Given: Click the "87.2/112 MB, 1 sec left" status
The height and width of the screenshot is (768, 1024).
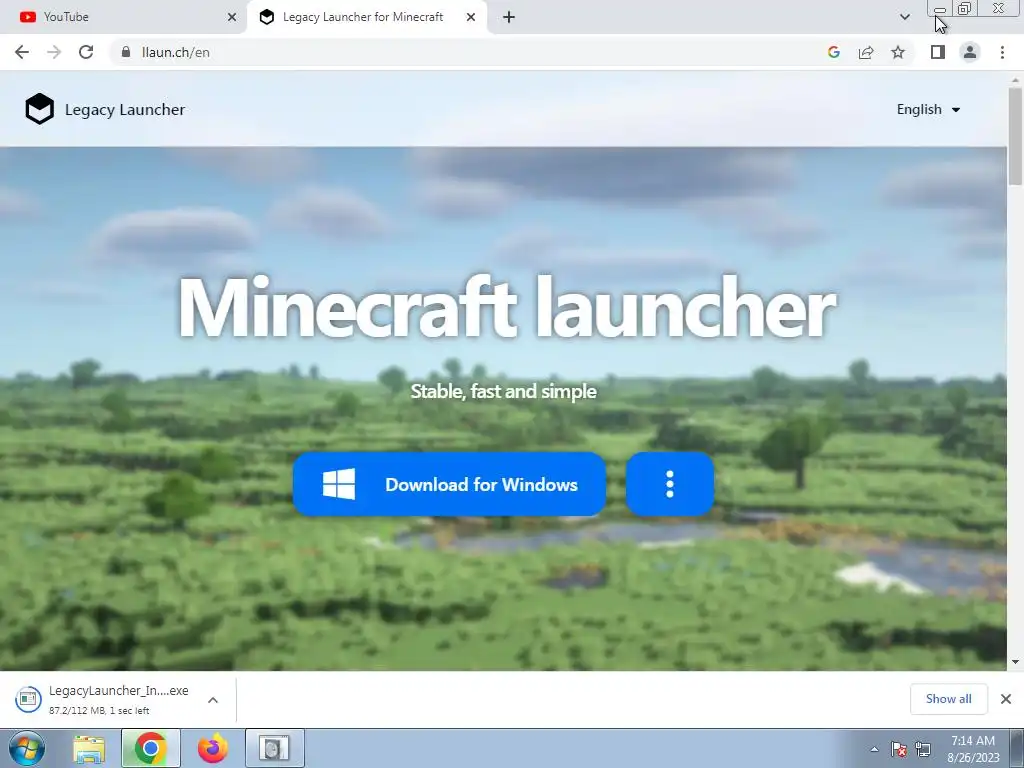Looking at the screenshot, I should tap(99, 711).
